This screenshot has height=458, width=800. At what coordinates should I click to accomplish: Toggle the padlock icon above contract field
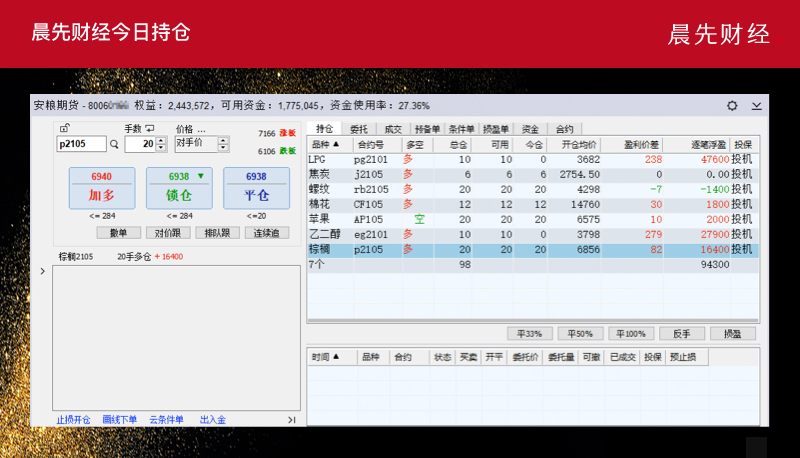(x=65, y=128)
